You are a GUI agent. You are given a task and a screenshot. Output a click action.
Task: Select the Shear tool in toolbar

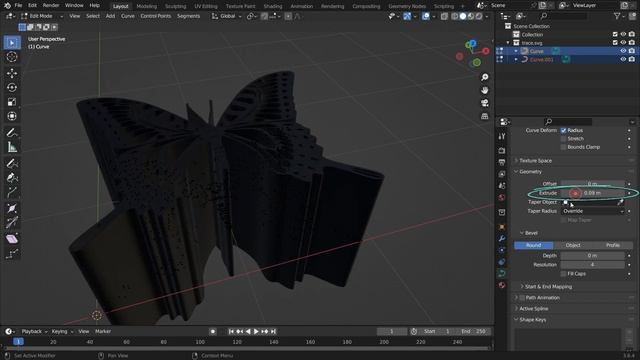coord(12,239)
